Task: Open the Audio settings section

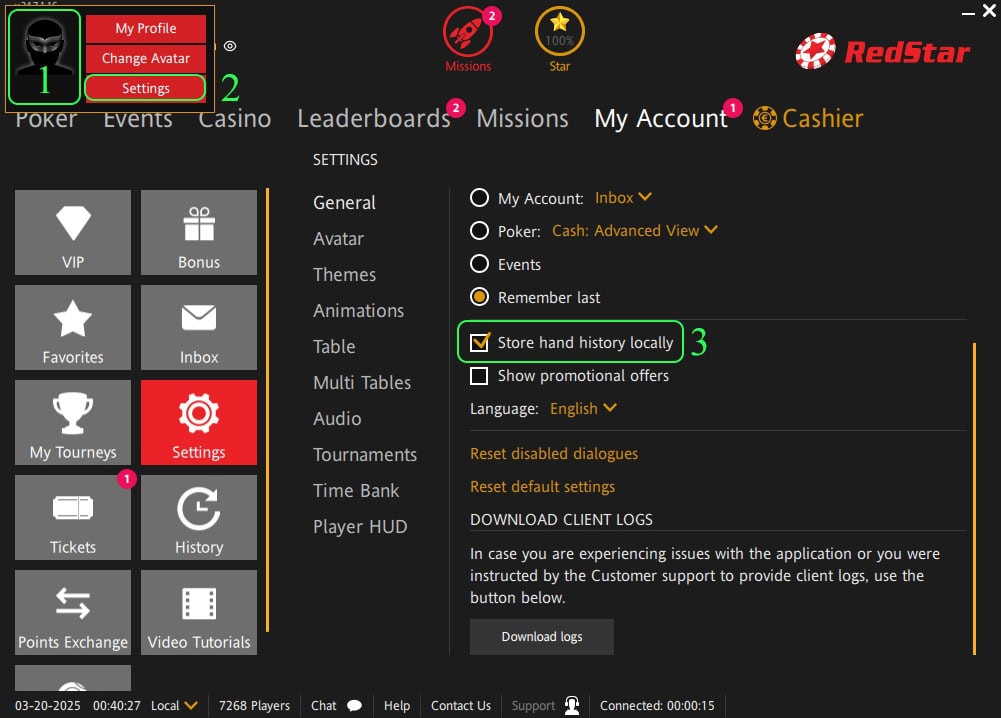Action: click(x=337, y=419)
